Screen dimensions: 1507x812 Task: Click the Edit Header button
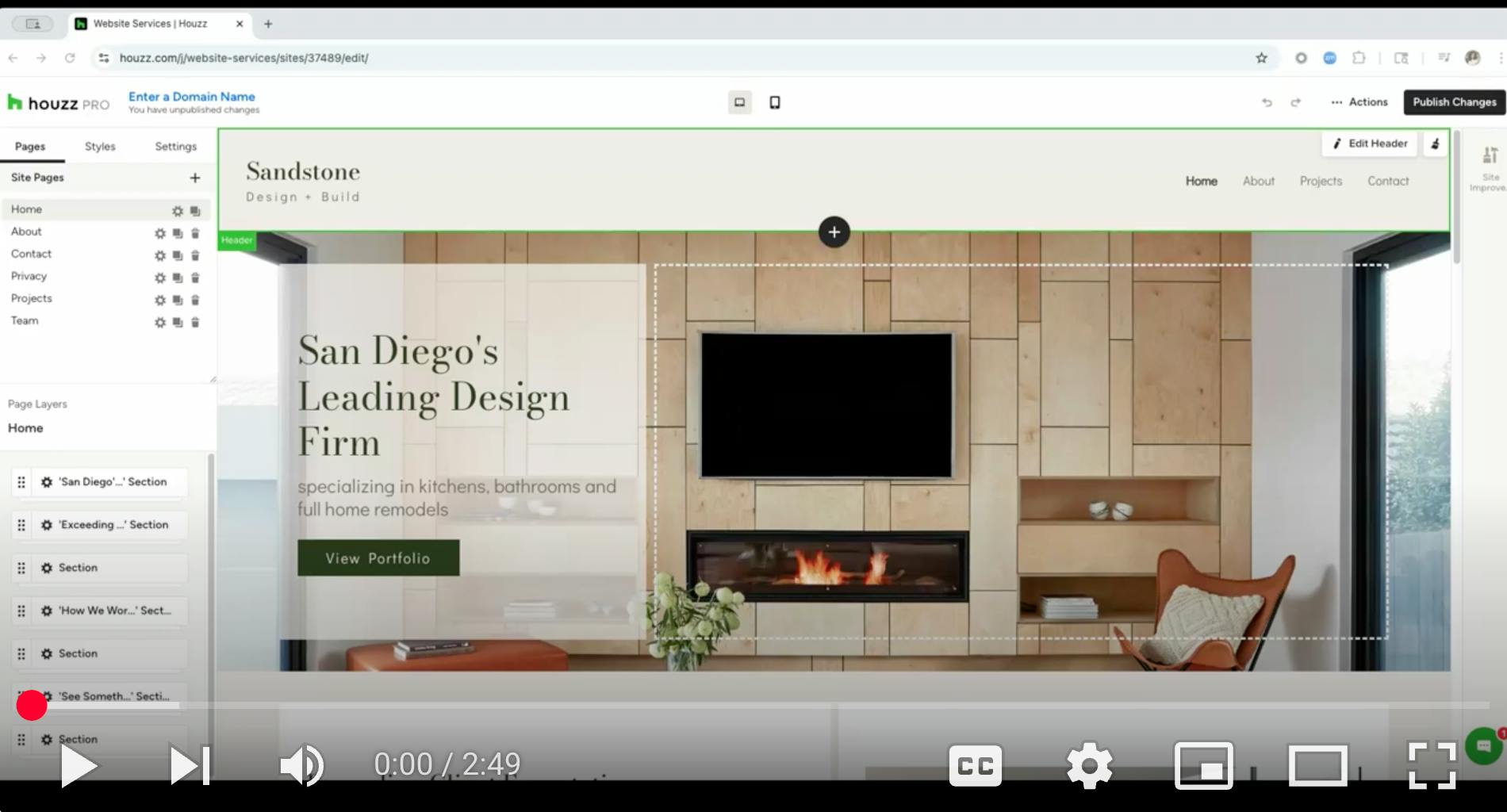coord(1370,144)
